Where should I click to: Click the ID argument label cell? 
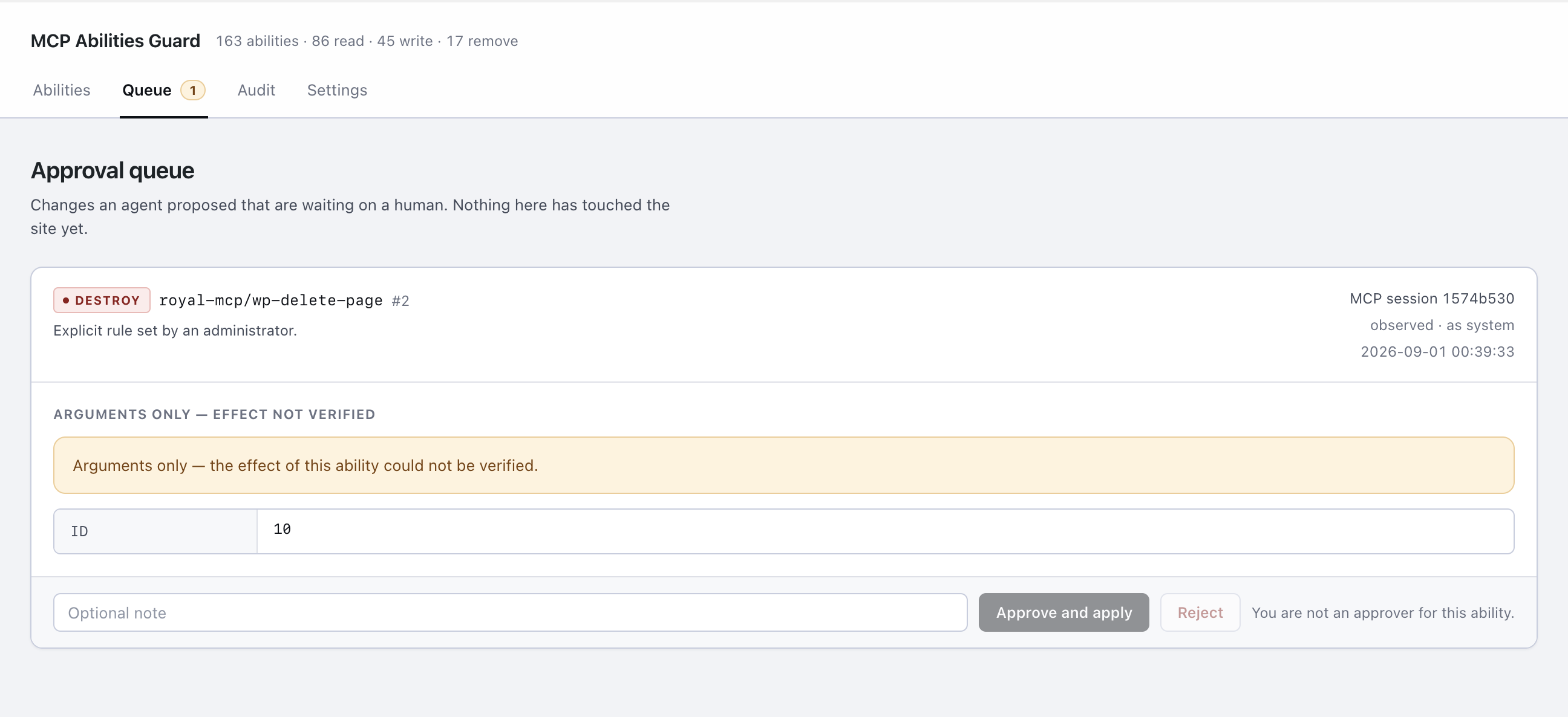(155, 531)
